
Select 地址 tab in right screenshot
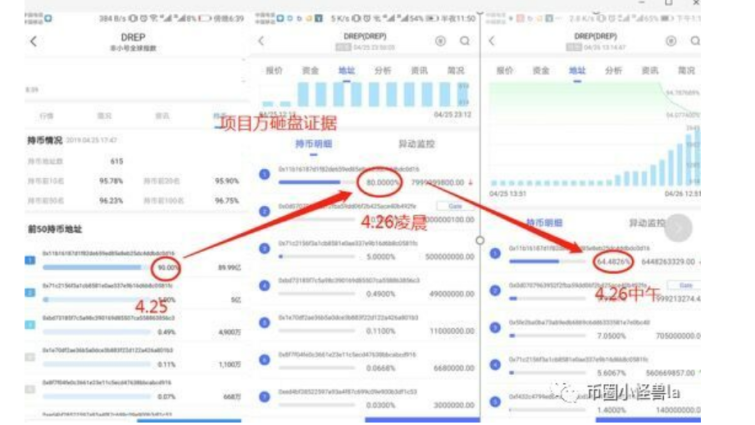pyautogui.click(x=577, y=71)
